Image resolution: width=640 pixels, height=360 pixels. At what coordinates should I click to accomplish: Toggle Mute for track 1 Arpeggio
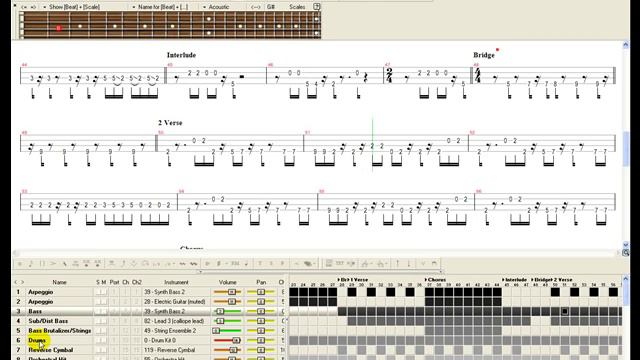point(104,292)
